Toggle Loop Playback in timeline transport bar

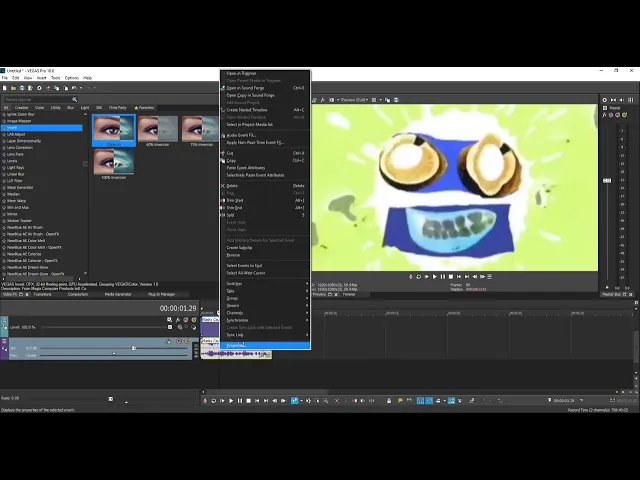pos(213,401)
